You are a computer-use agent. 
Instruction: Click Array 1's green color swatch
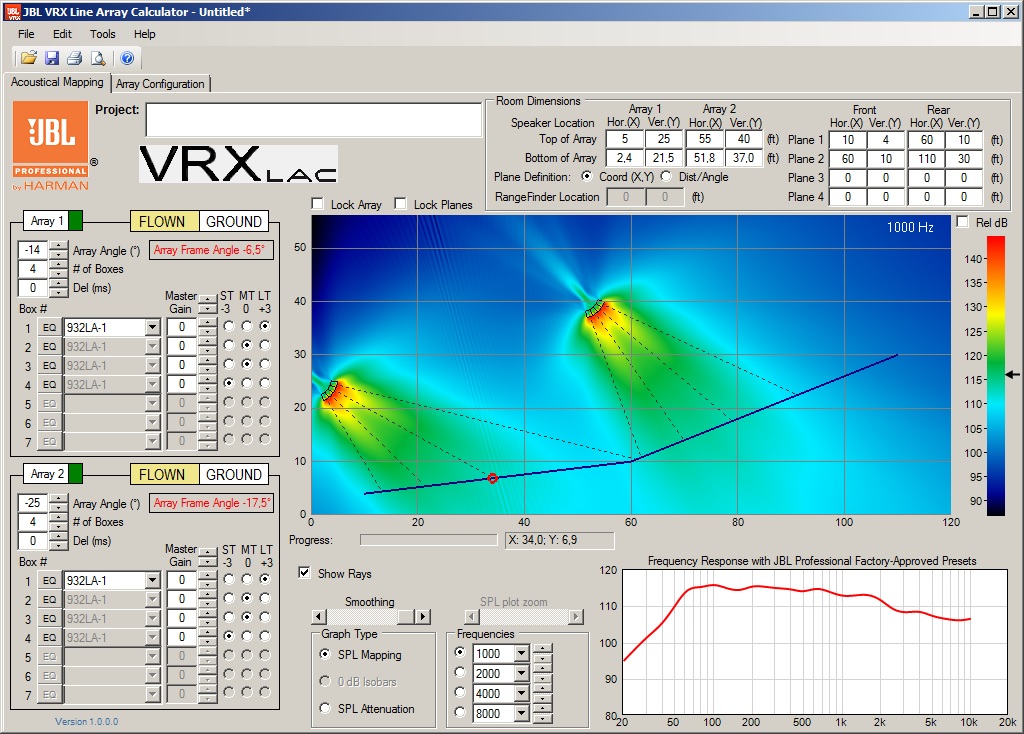pyautogui.click(x=75, y=221)
